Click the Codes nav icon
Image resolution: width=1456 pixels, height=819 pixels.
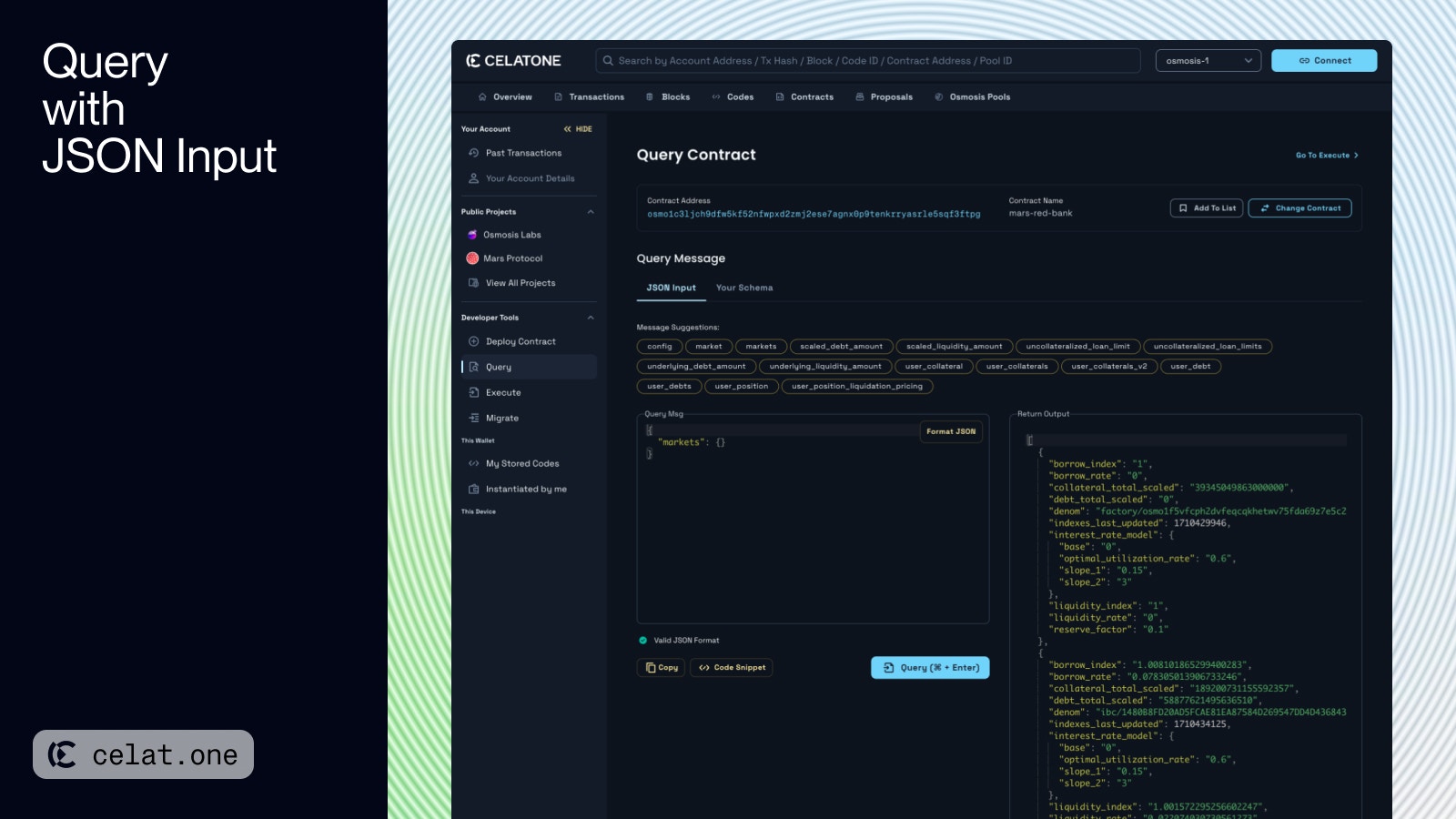pos(716,96)
